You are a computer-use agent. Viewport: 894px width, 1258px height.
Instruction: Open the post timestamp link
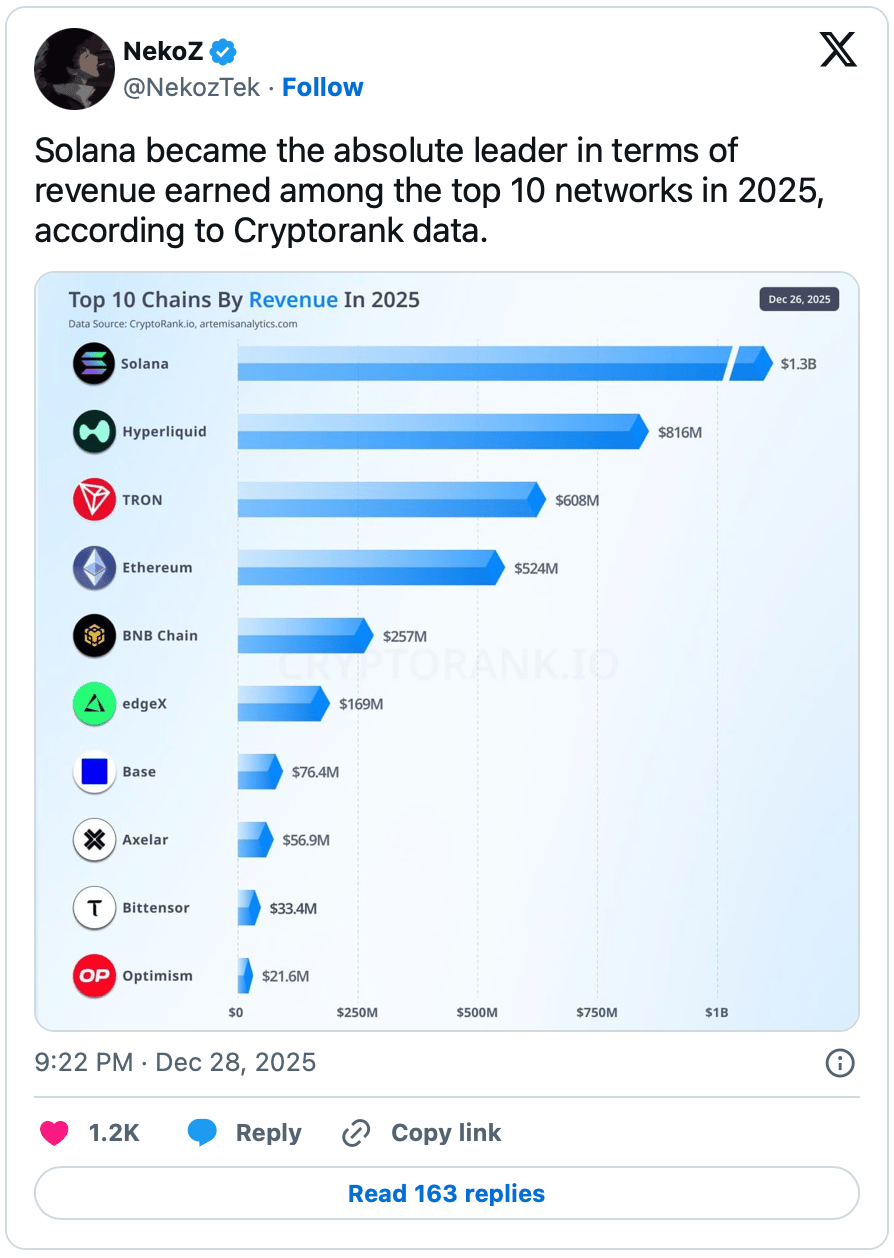[x=176, y=1062]
